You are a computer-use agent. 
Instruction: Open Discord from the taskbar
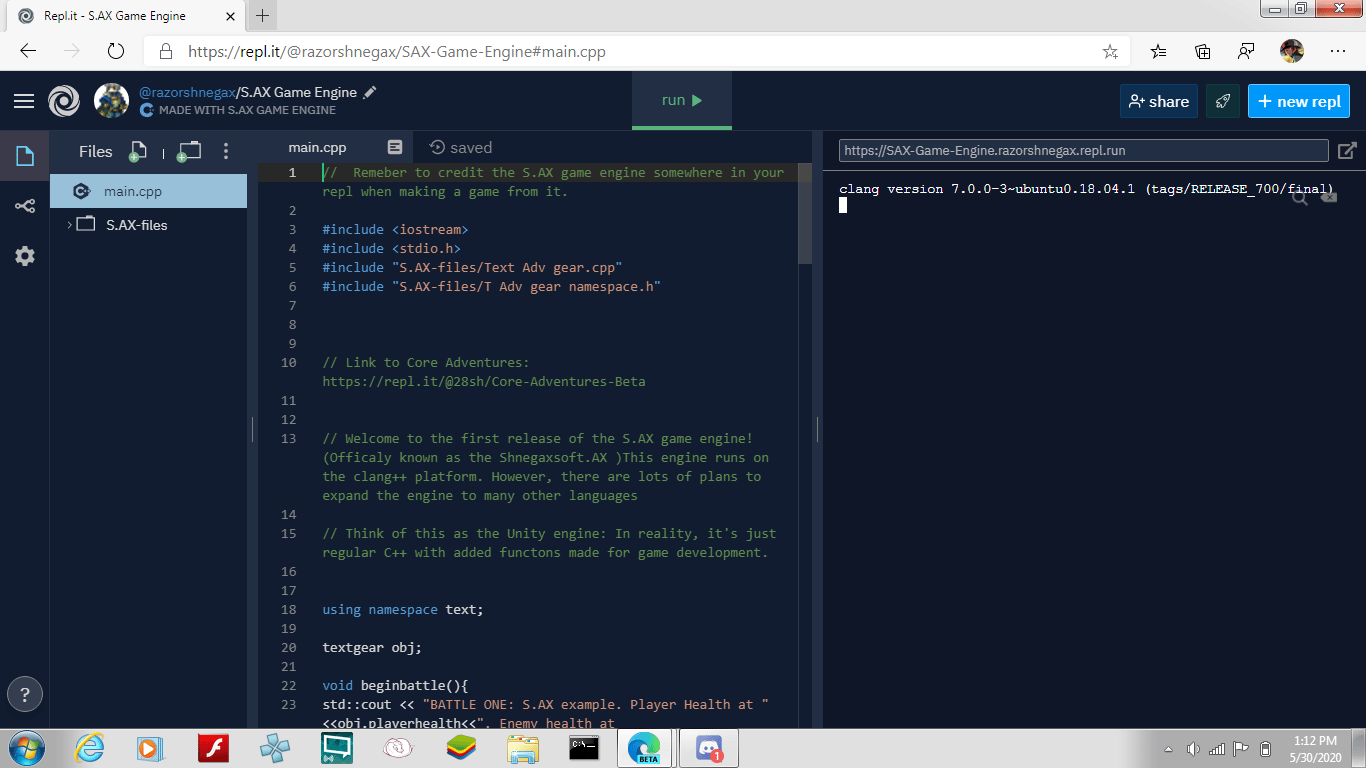click(709, 748)
